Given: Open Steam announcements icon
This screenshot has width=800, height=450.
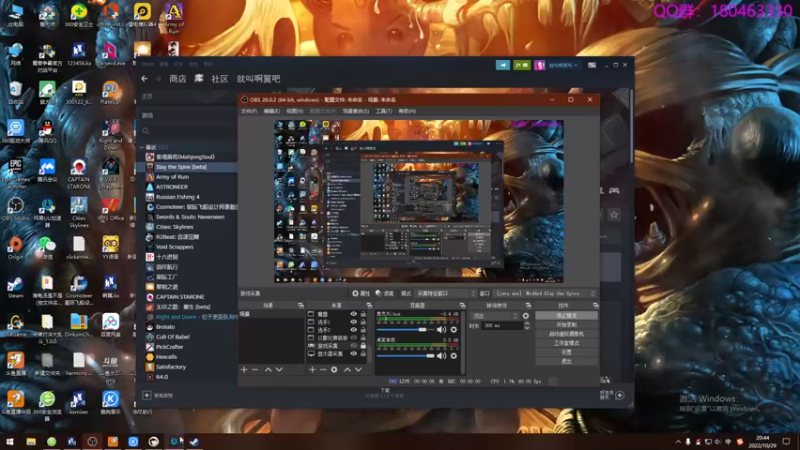Looking at the screenshot, I should 503,65.
